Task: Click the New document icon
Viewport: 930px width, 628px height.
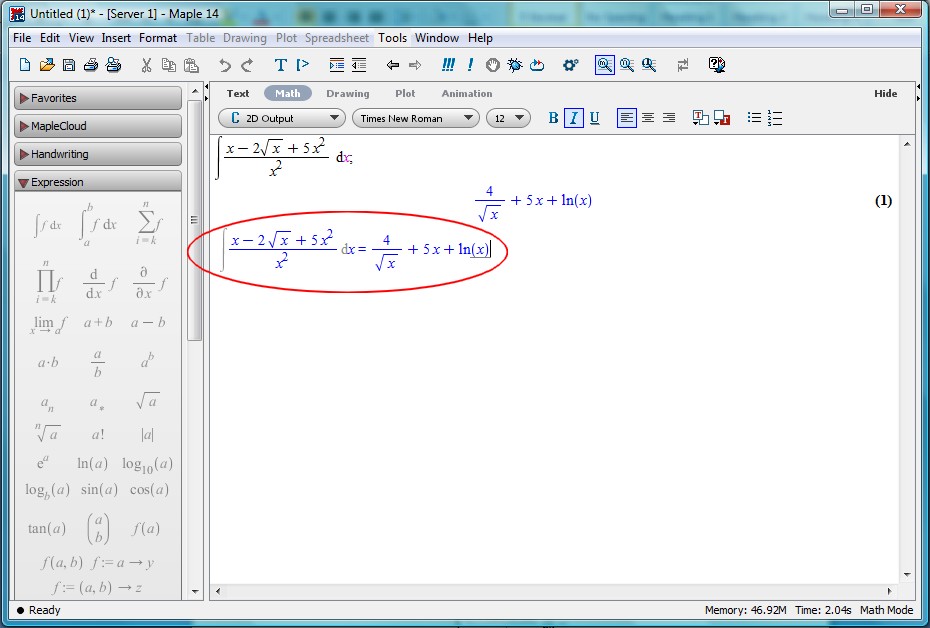Action: pos(26,65)
